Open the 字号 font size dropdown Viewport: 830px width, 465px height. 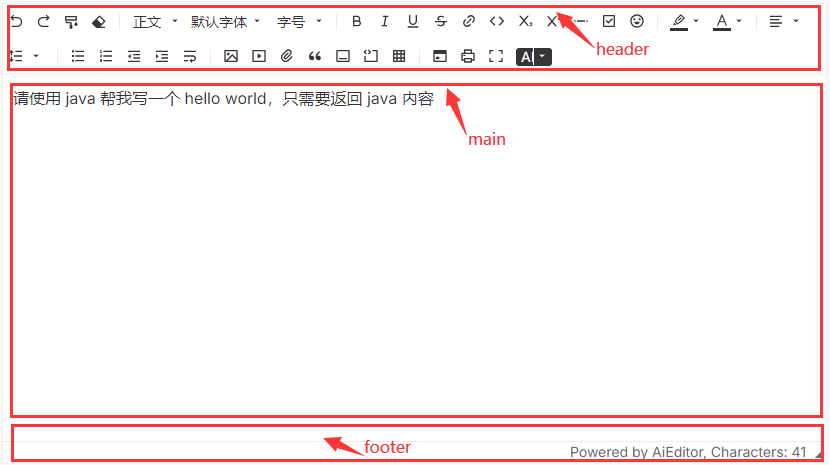pyautogui.click(x=300, y=22)
